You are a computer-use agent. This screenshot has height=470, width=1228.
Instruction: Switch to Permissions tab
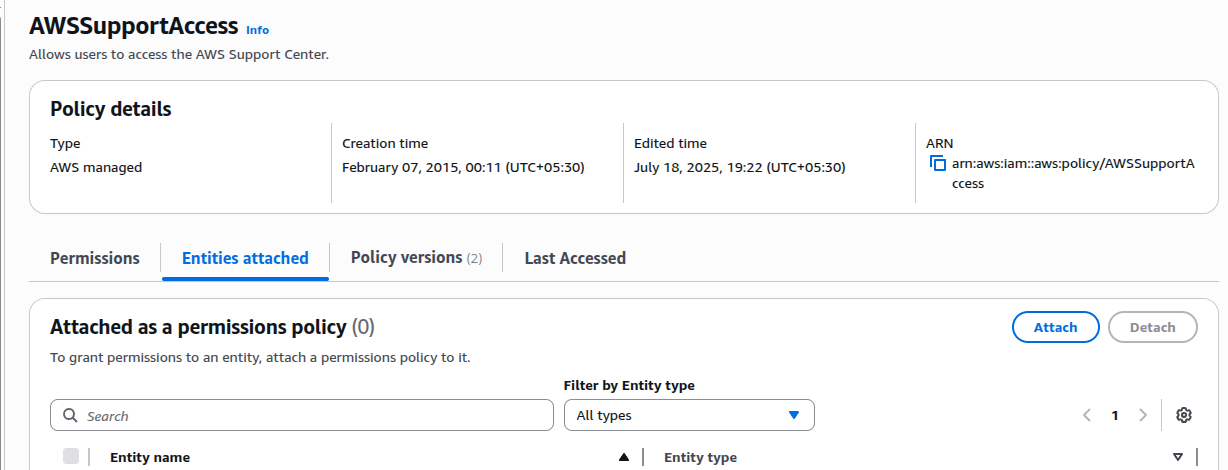click(x=95, y=258)
